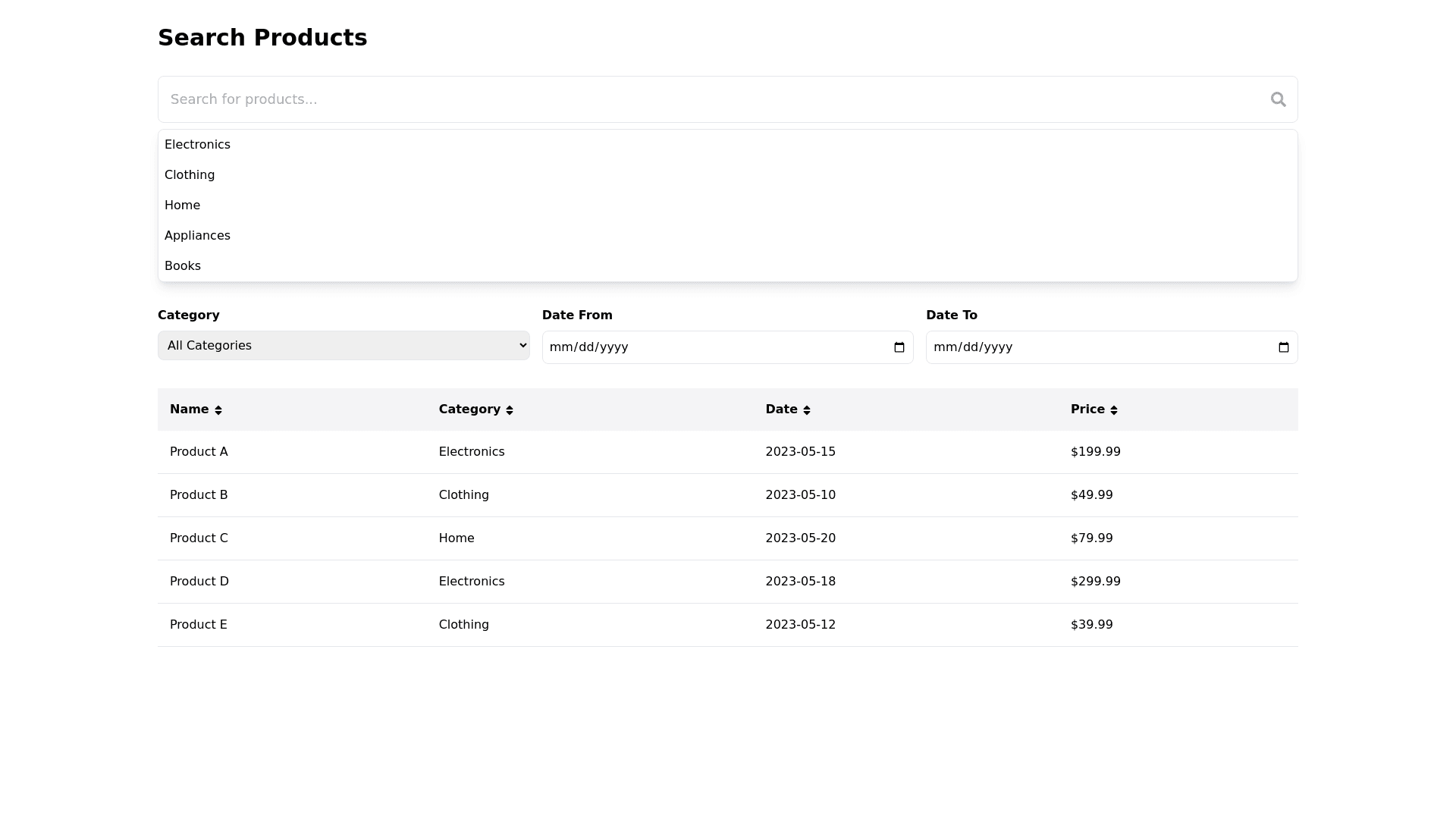Click the Date From input field
The image size is (1456, 819).
(x=713, y=347)
